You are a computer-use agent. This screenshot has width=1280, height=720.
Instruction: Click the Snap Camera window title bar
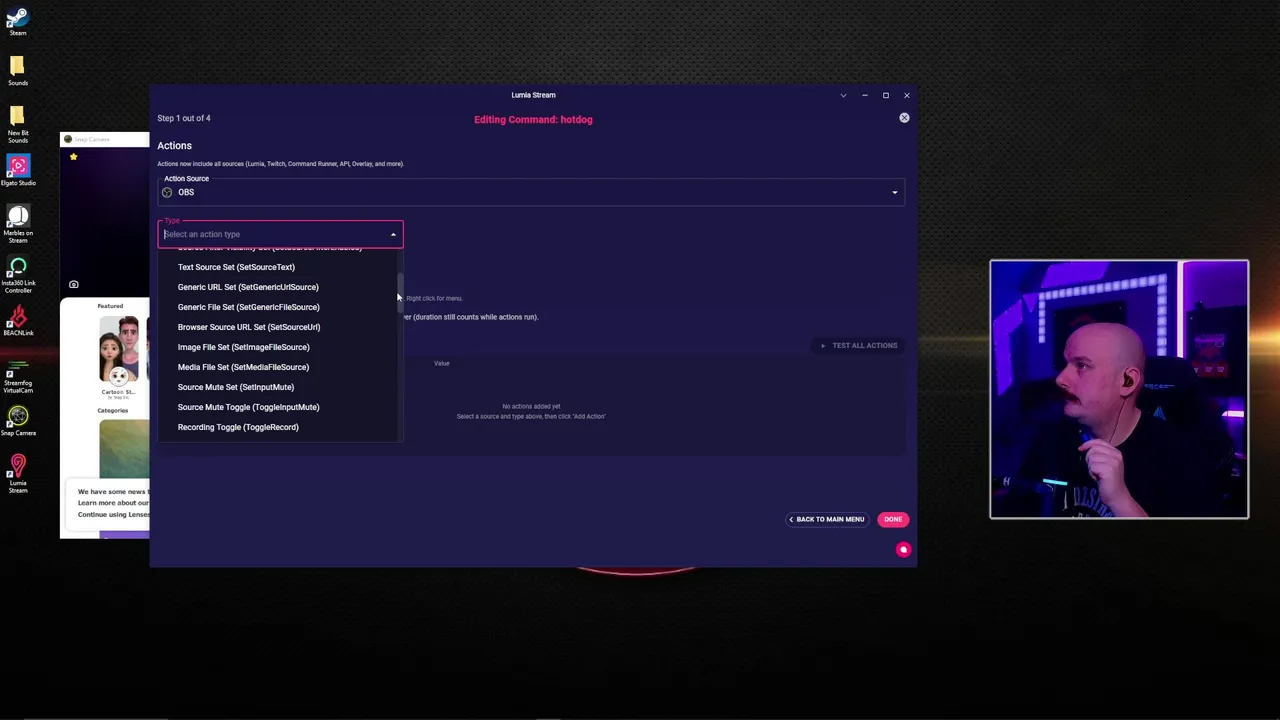105,139
